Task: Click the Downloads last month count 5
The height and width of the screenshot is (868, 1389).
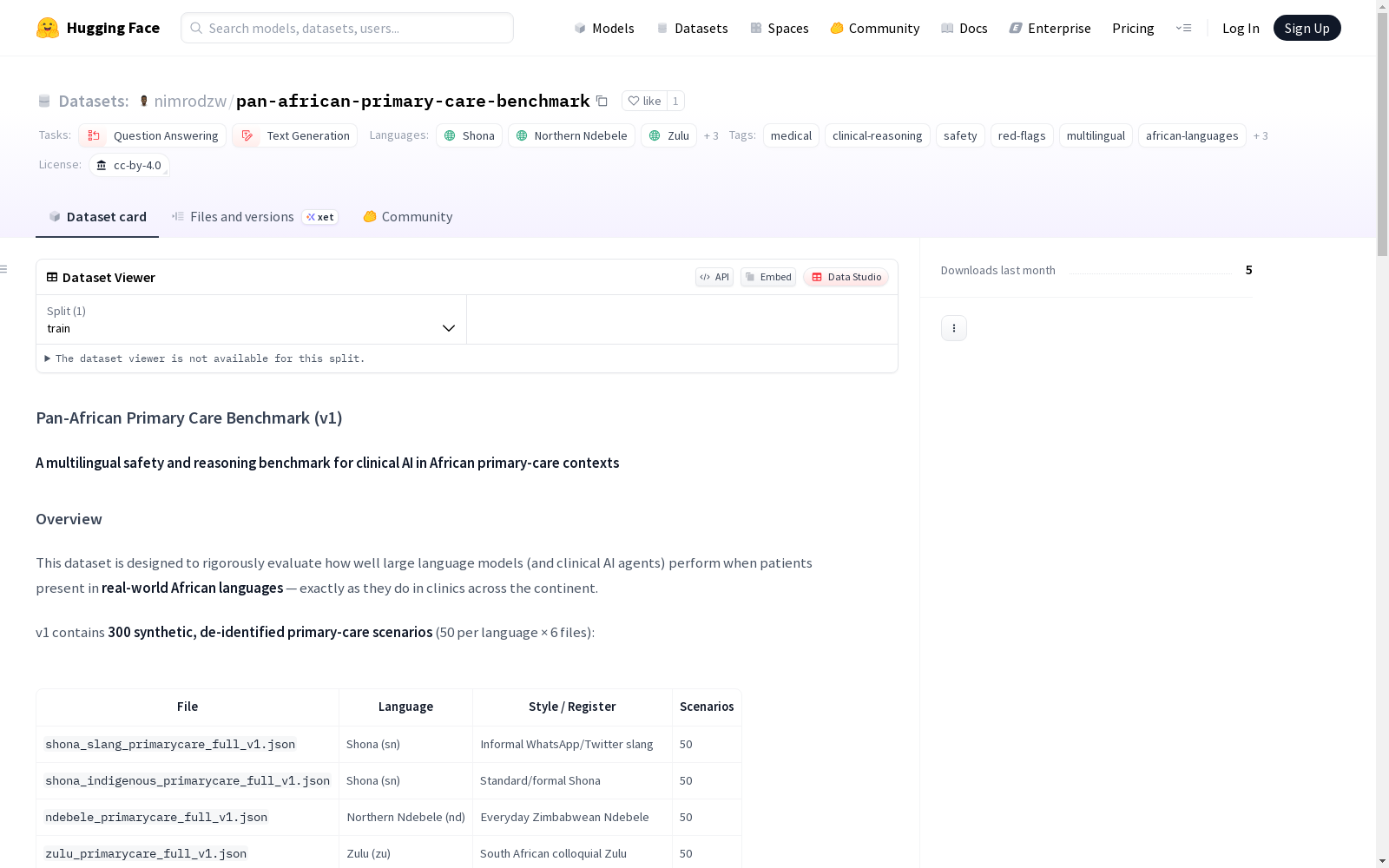Action: 1248,270
